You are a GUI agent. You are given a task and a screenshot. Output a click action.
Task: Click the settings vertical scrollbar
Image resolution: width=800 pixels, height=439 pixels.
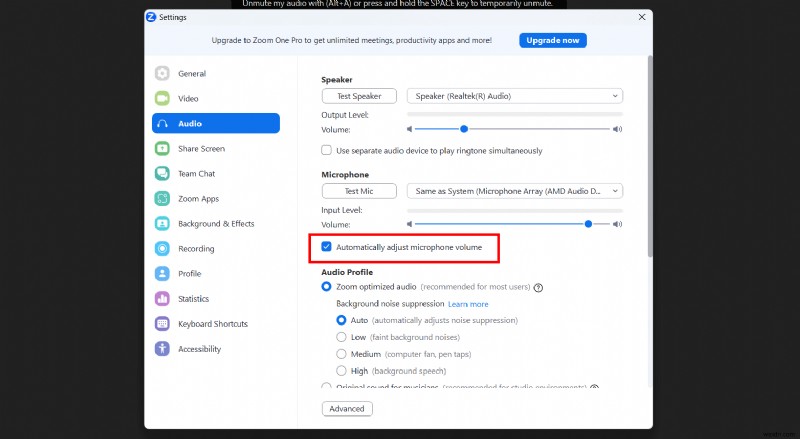point(650,156)
